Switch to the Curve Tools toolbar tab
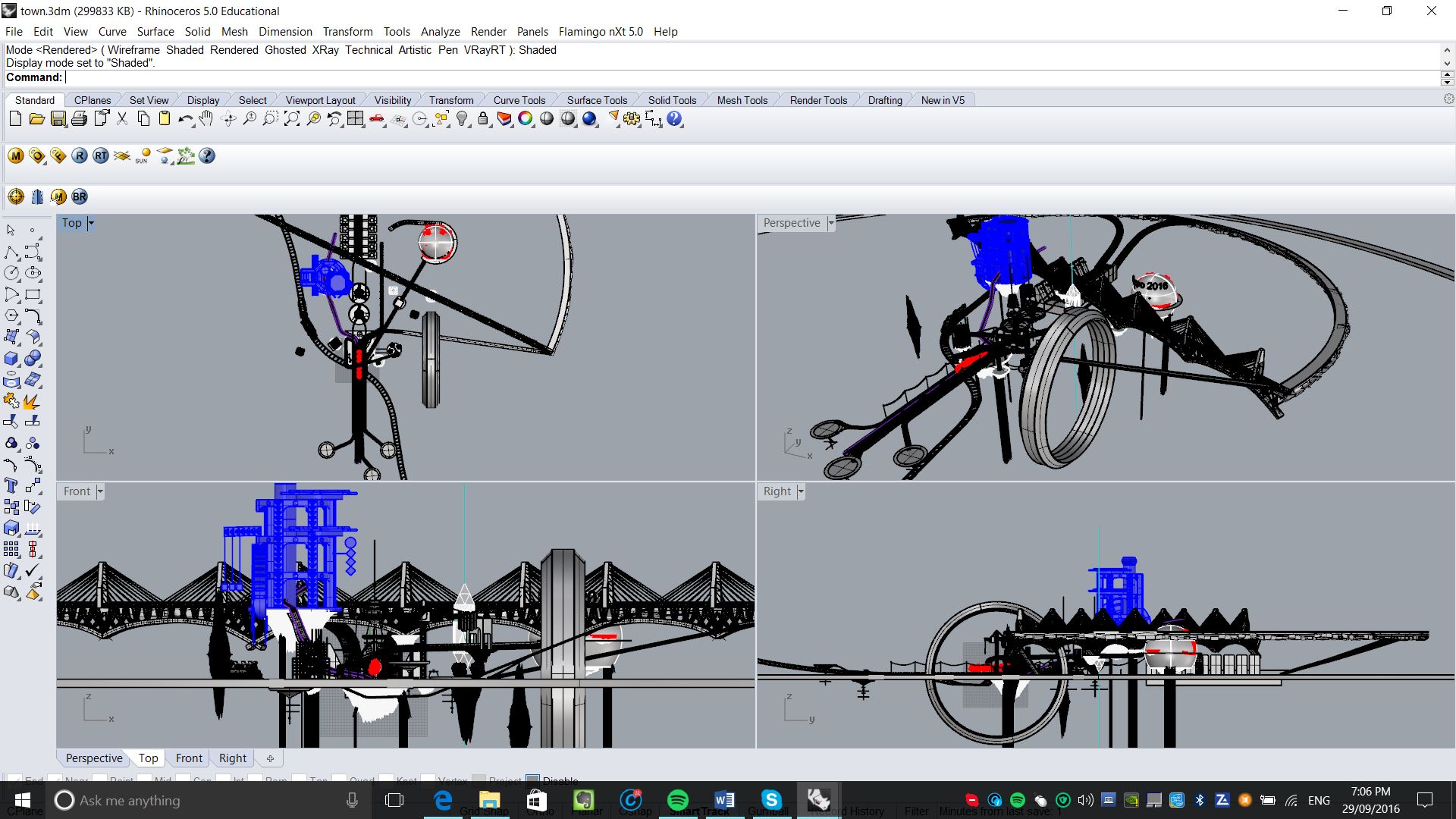Image resolution: width=1456 pixels, height=819 pixels. click(x=519, y=100)
